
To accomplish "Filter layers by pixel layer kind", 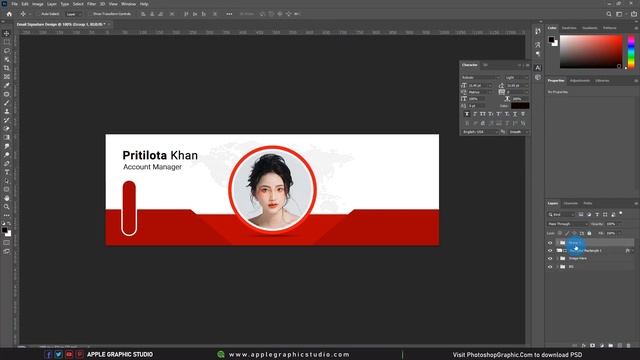I will click(x=581, y=214).
